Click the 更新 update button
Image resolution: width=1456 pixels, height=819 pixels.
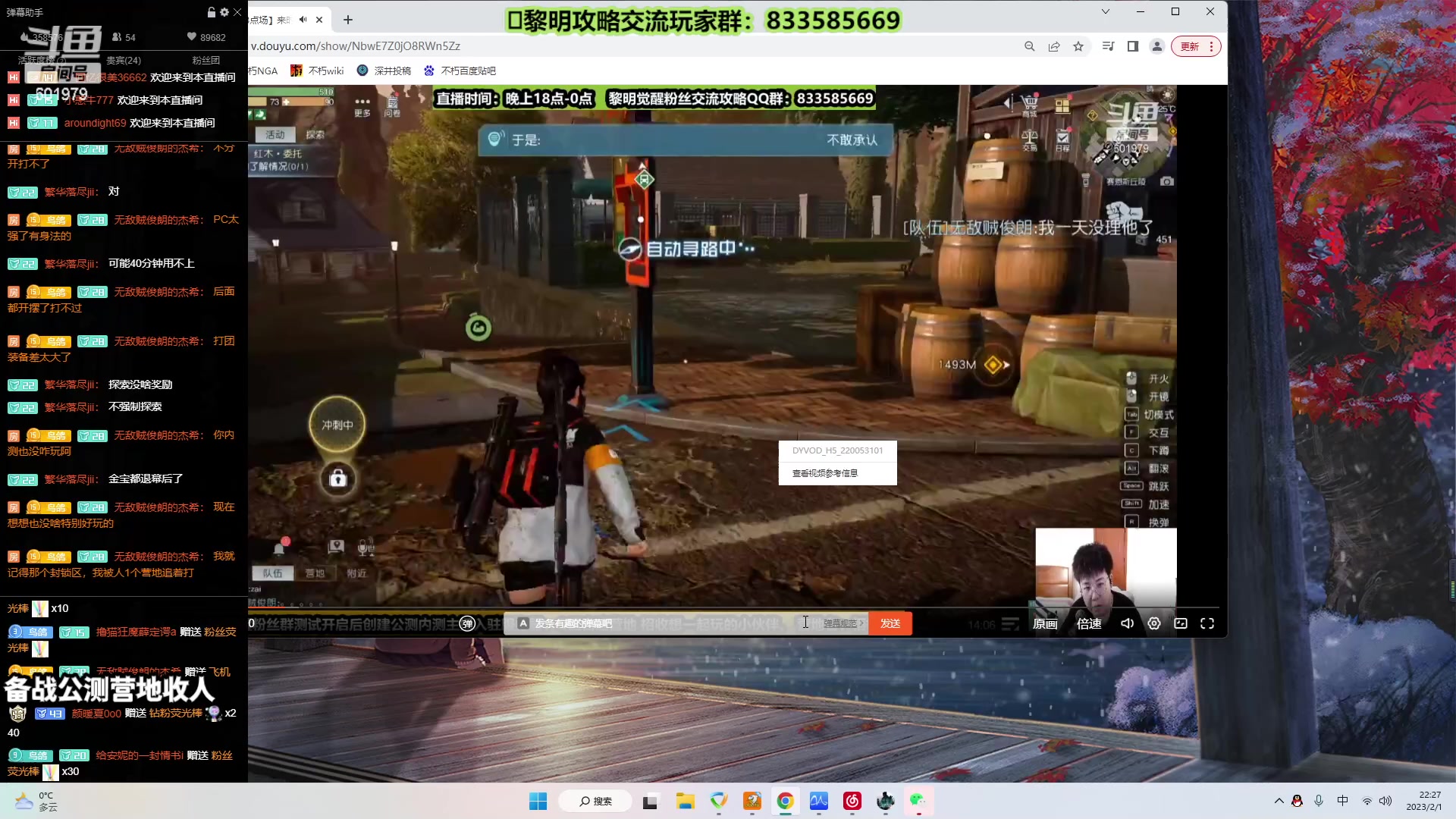click(1196, 46)
